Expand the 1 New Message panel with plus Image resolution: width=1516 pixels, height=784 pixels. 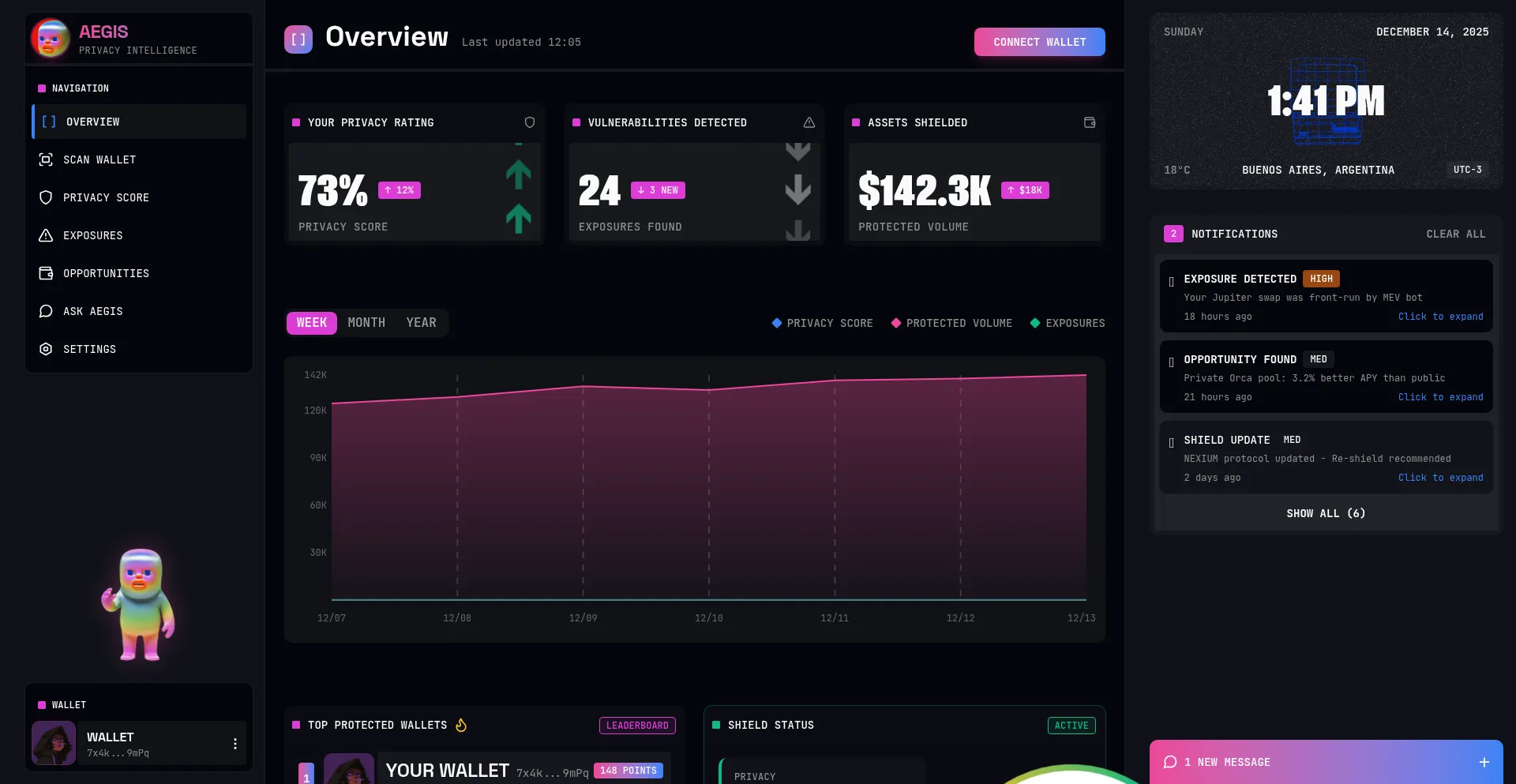click(x=1484, y=762)
